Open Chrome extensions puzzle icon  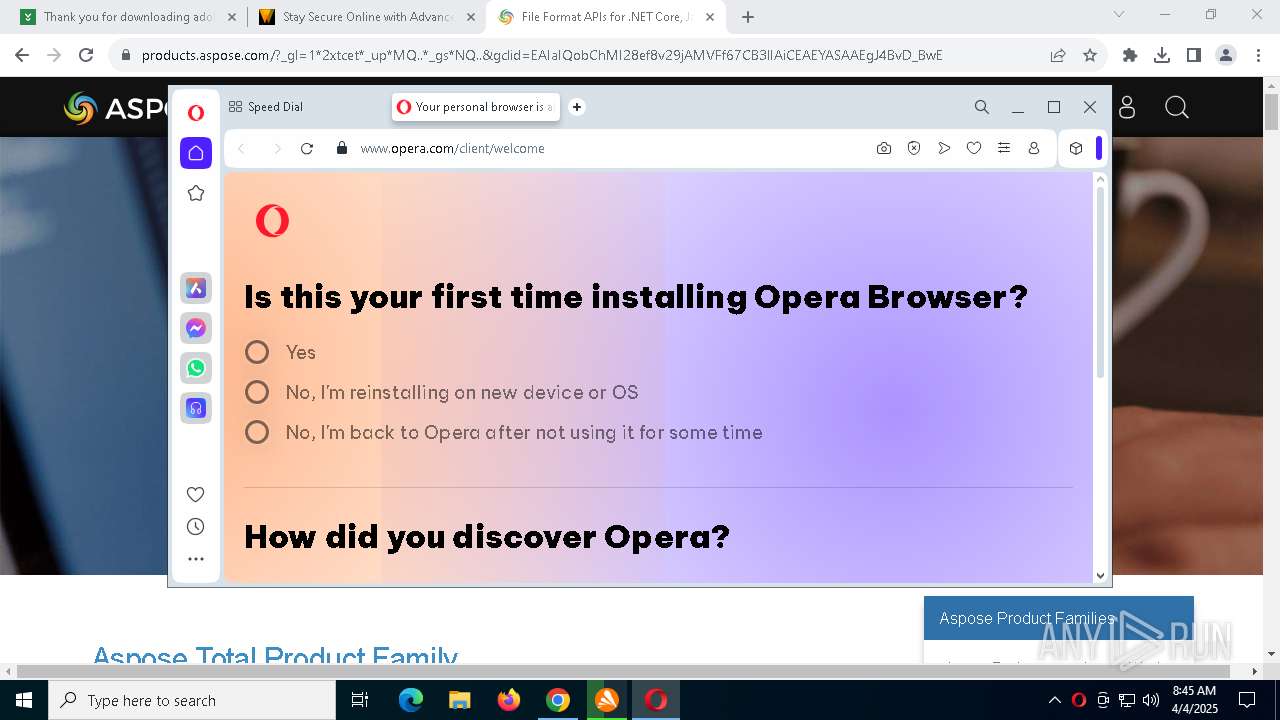(x=1130, y=56)
